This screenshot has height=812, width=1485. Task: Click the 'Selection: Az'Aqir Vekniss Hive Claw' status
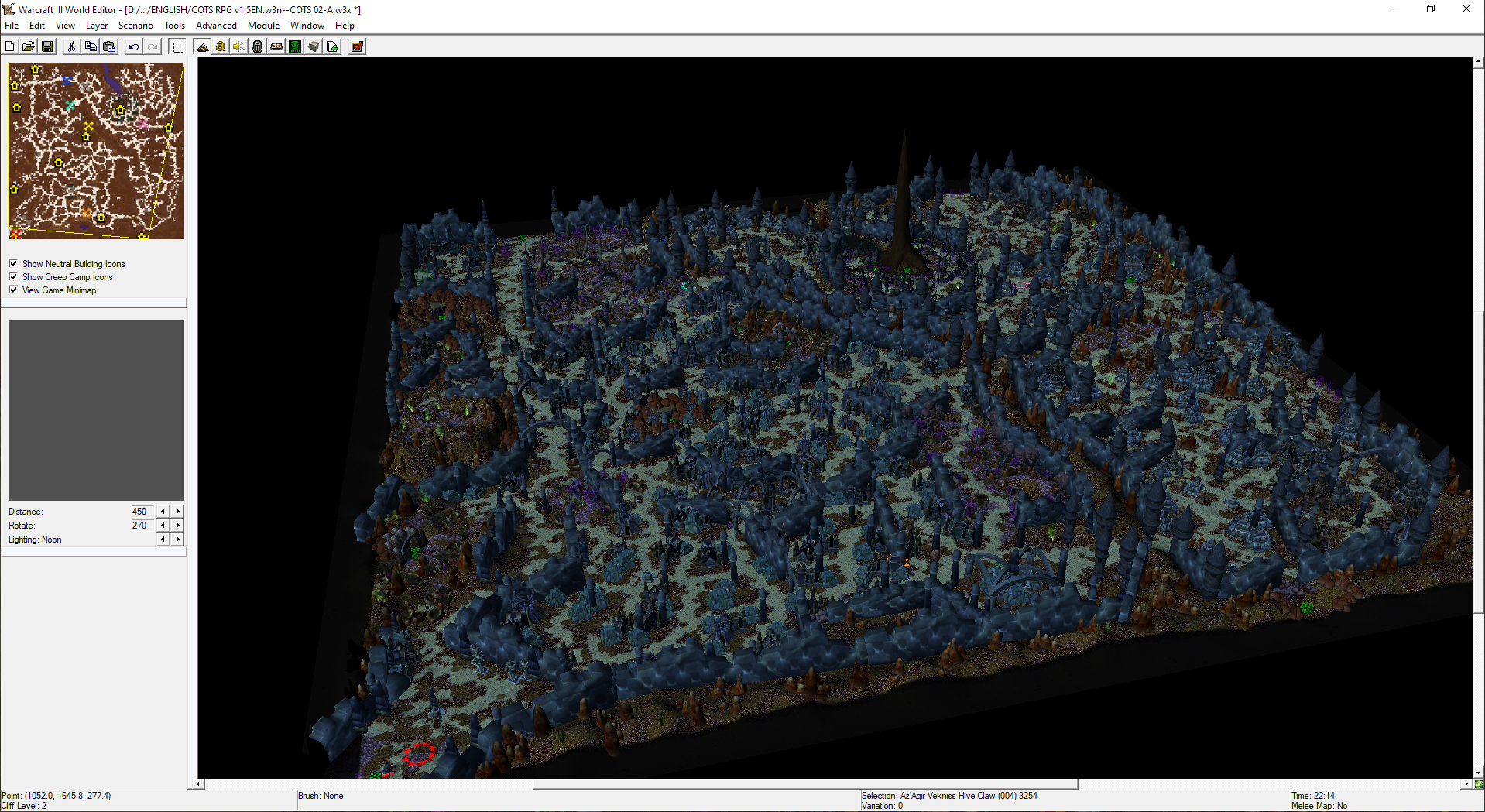(x=949, y=796)
